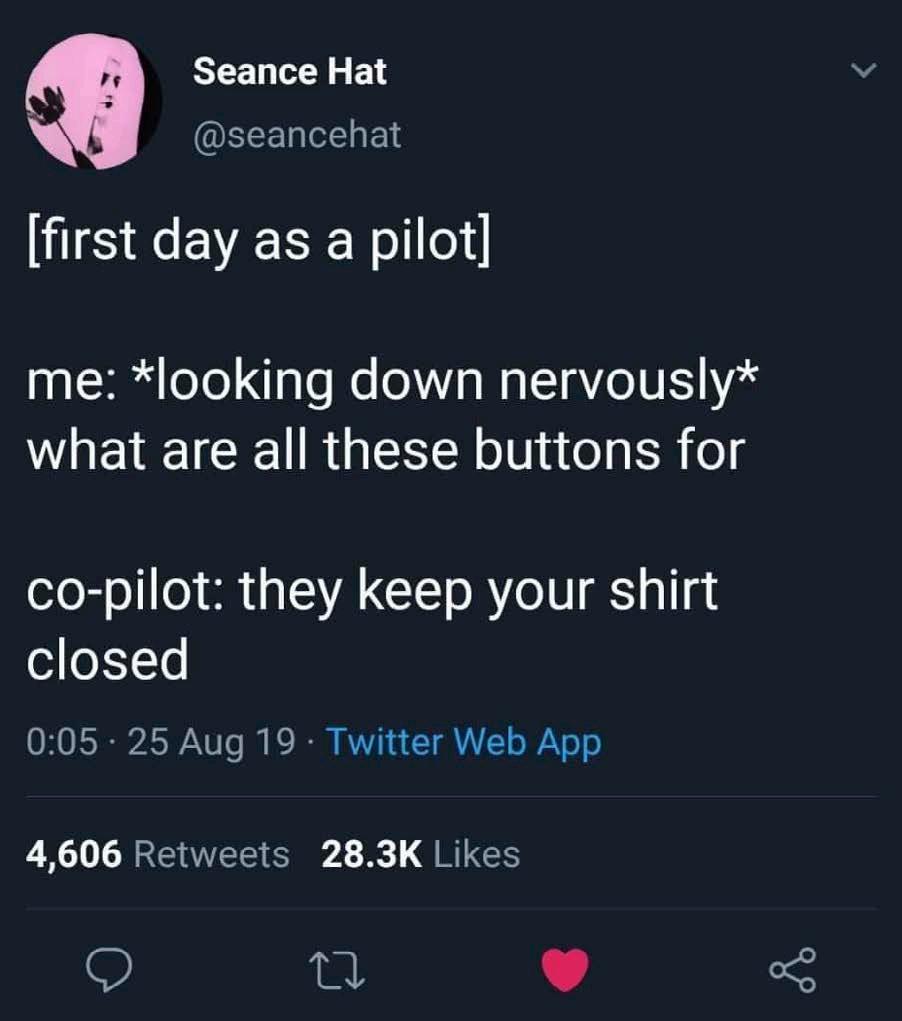This screenshot has height=1021, width=902.
Task: Click the 25 Aug 19 date
Action: pos(212,743)
